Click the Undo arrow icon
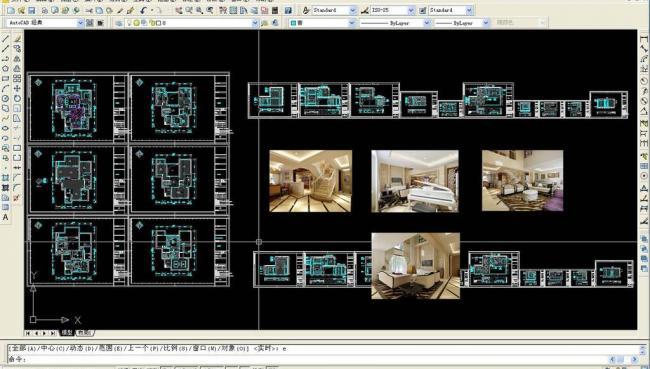The width and height of the screenshot is (650, 369). point(143,10)
